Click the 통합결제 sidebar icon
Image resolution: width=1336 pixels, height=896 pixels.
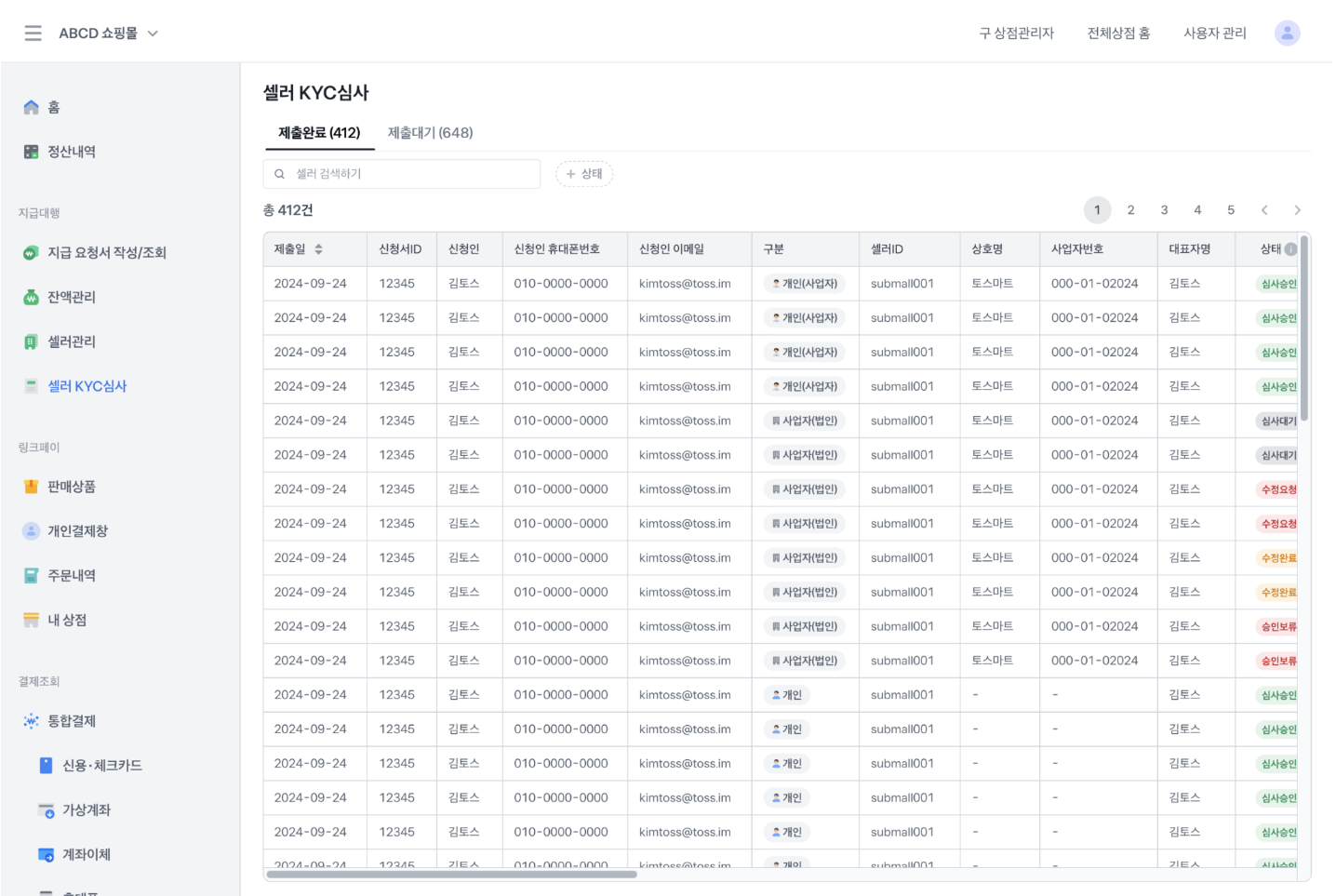(32, 721)
